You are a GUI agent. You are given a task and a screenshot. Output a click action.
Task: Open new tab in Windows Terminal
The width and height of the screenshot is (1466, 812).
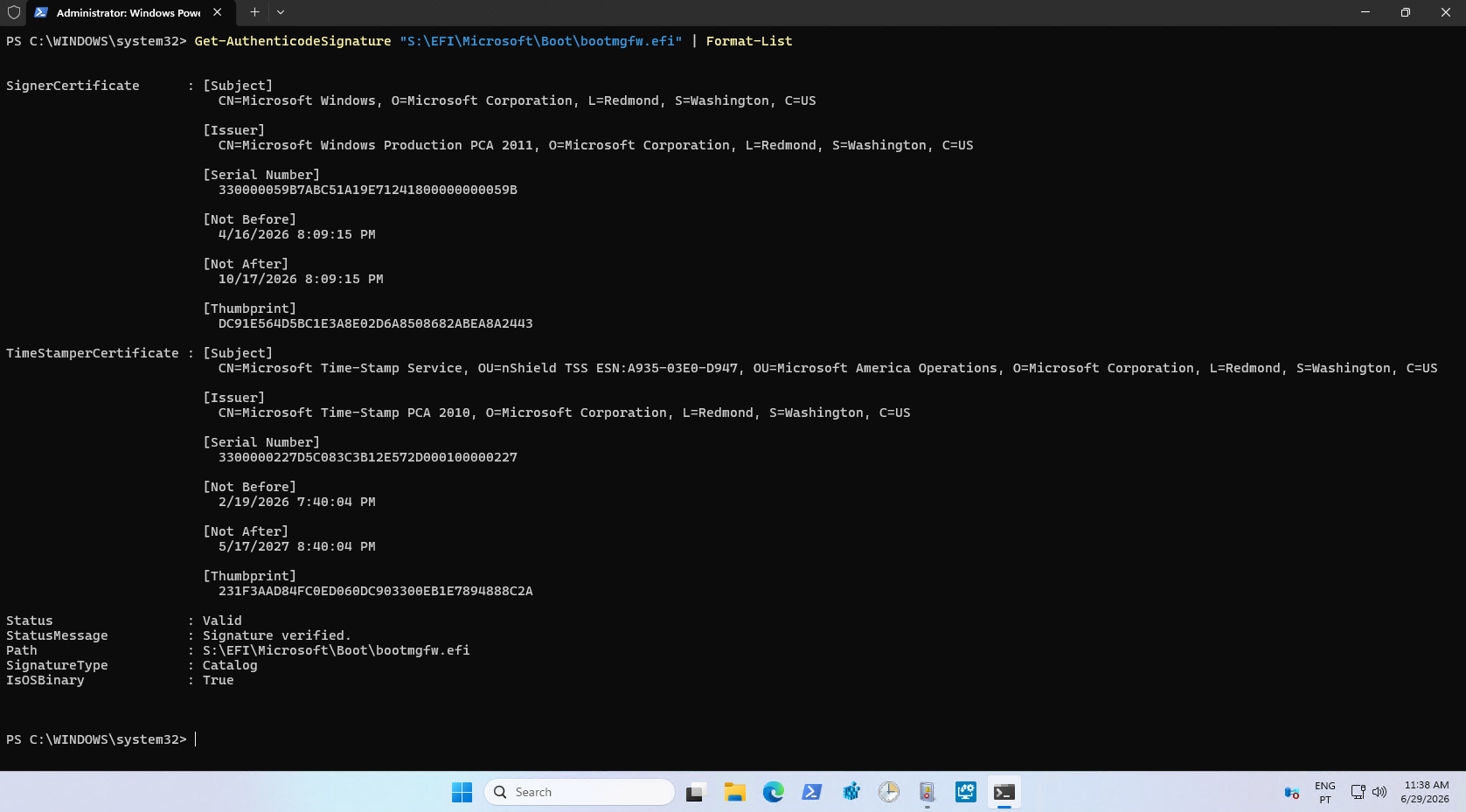(254, 12)
